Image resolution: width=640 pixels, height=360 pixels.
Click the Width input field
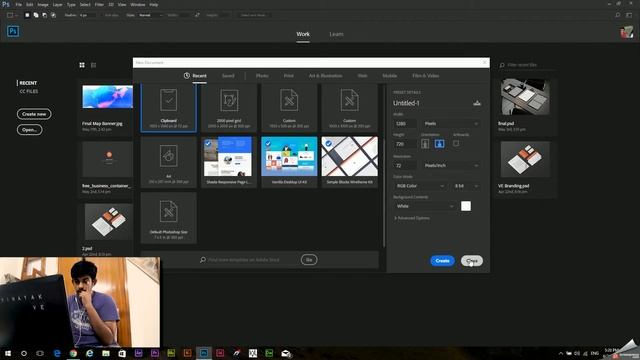405,123
